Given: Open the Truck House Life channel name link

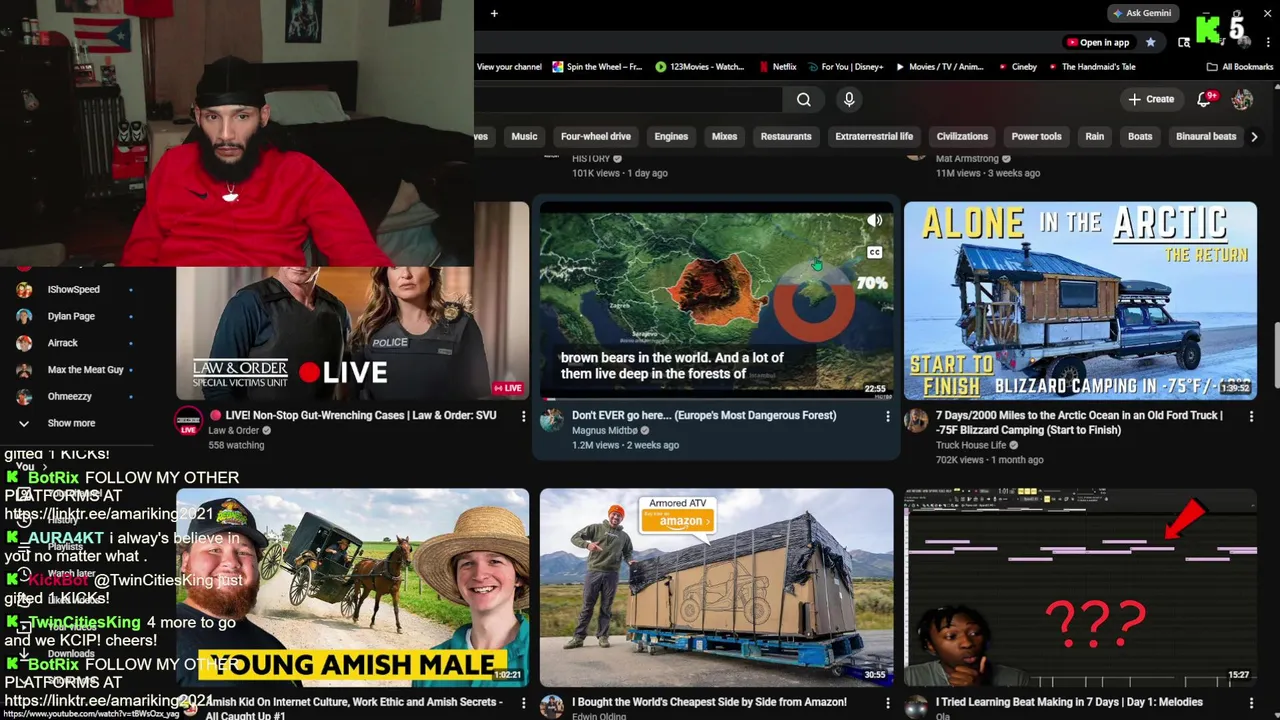Looking at the screenshot, I should pyautogui.click(x=971, y=445).
